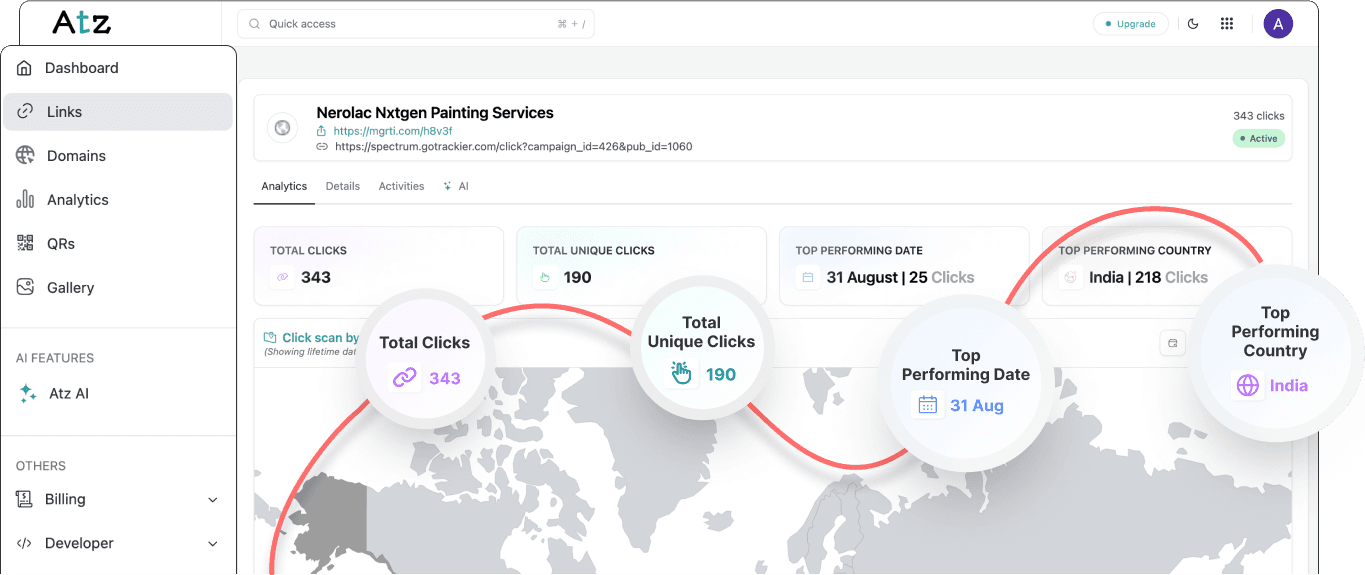This screenshot has height=575, width=1365.
Task: Switch to the AI tab
Action: (x=456, y=186)
